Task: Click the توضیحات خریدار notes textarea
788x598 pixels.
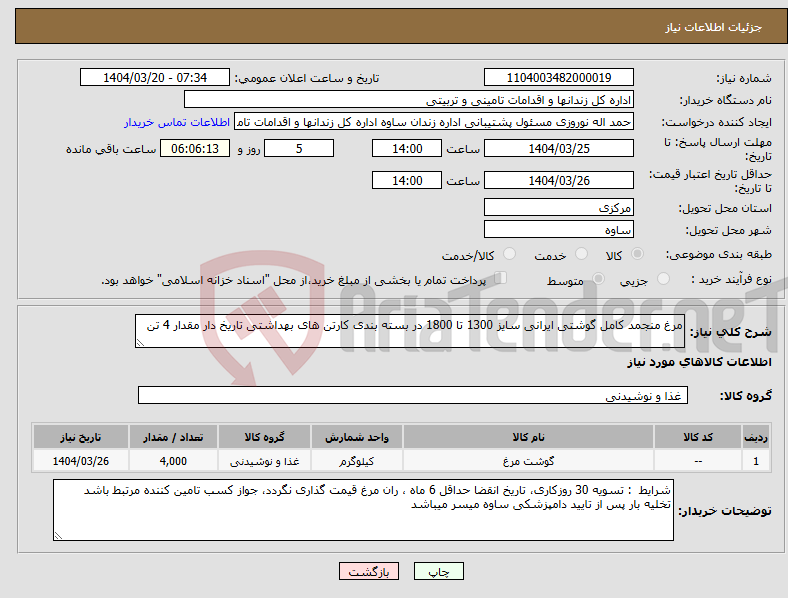Action: (363, 510)
